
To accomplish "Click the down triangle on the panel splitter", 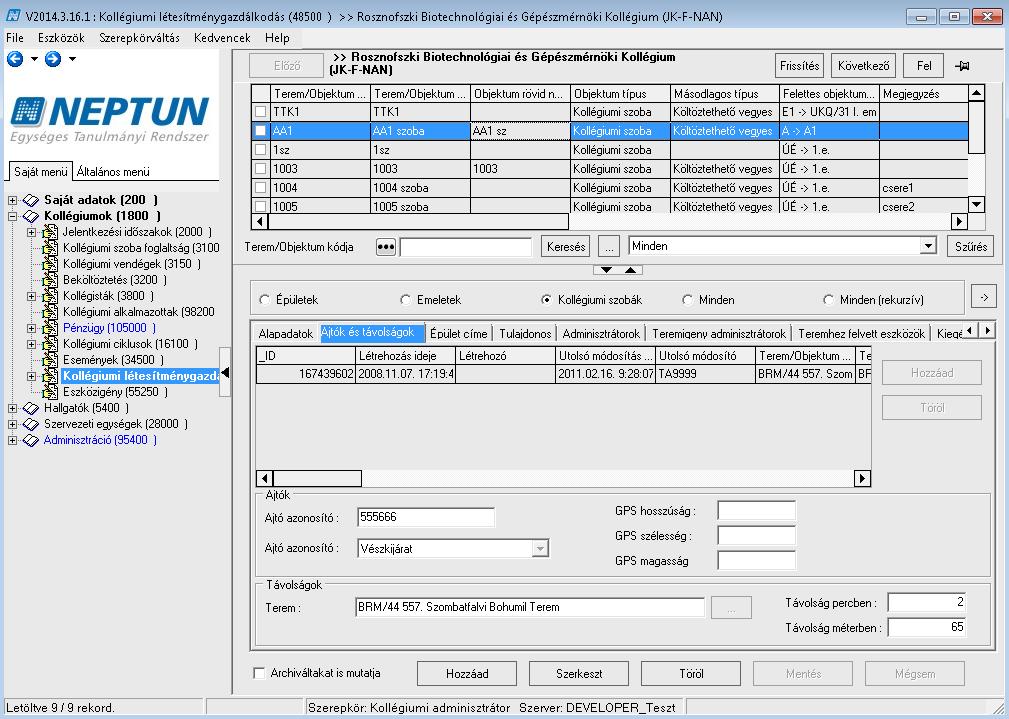I will [x=606, y=270].
